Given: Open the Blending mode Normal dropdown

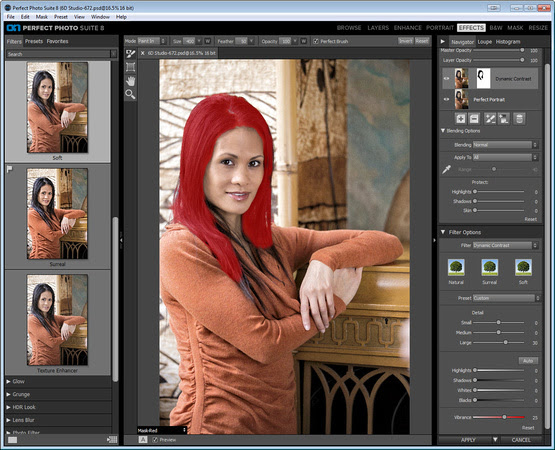Looking at the screenshot, I should click(505, 145).
